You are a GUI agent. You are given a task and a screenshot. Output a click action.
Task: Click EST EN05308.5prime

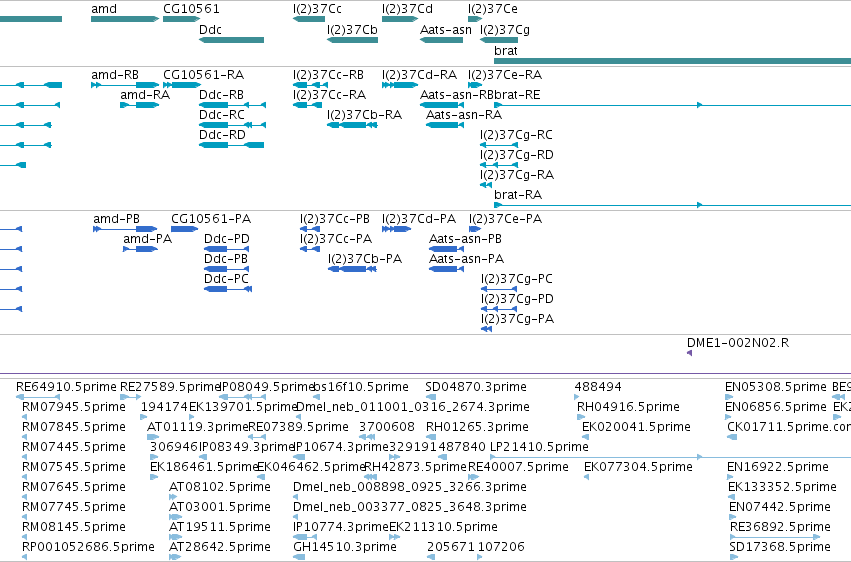click(728, 398)
